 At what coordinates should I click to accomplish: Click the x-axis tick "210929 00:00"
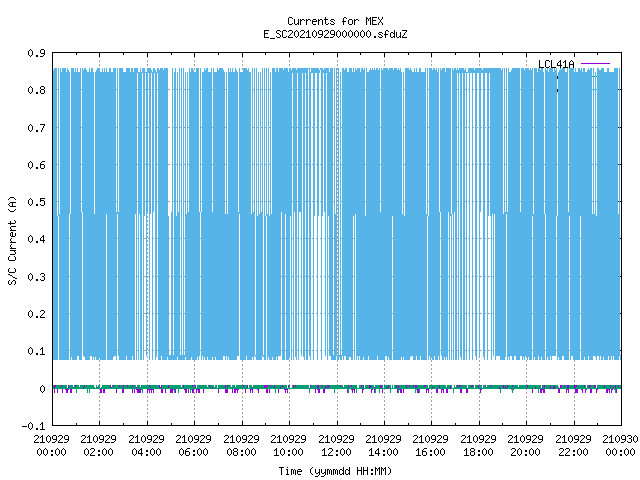point(51,446)
